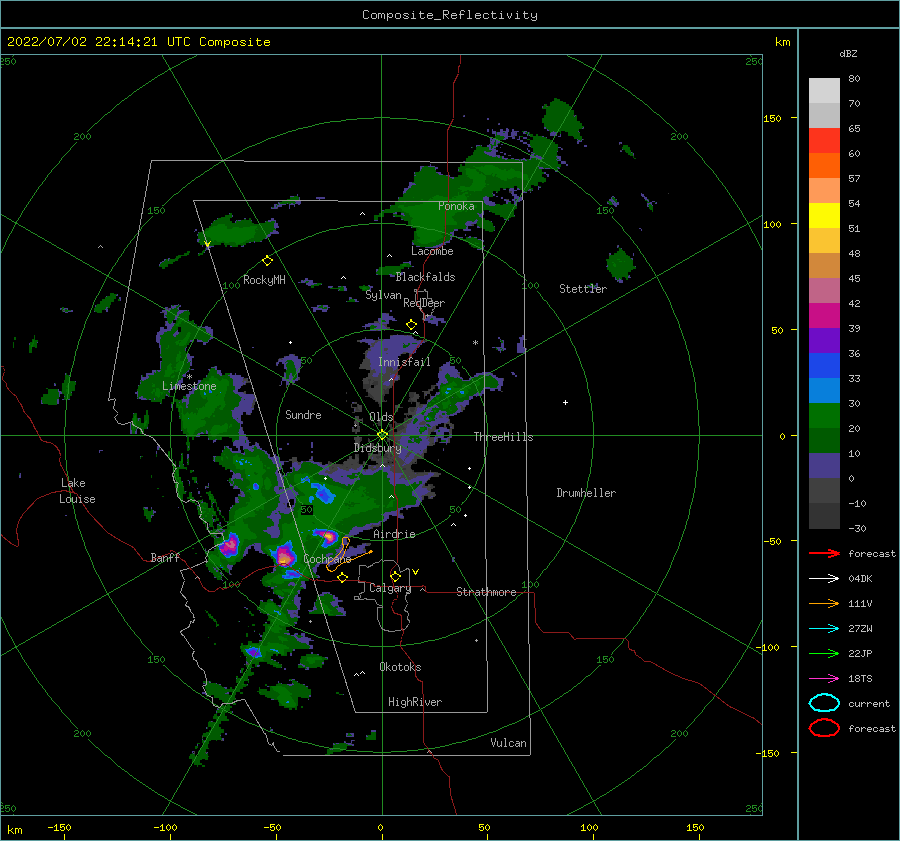Click the Sundre city label
The height and width of the screenshot is (841, 900).
pyautogui.click(x=303, y=414)
